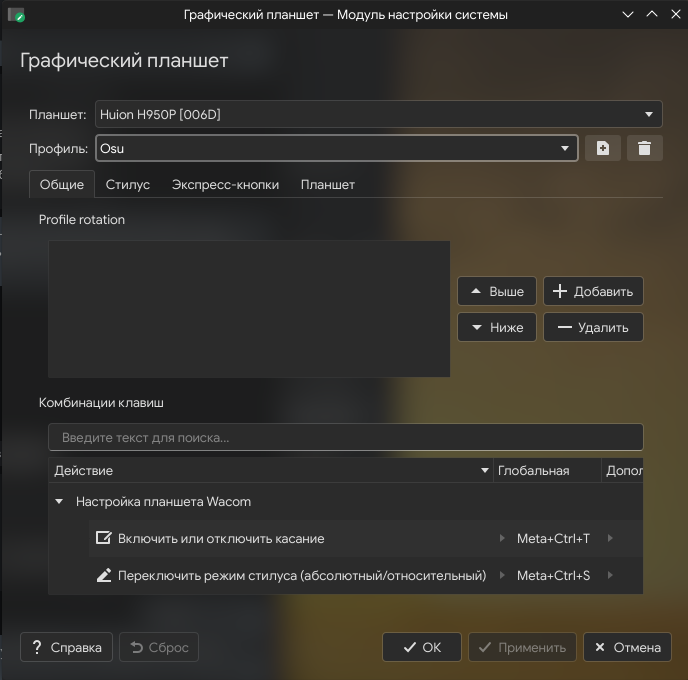Image resolution: width=688 pixels, height=680 pixels.
Task: Switch to the Общие tab
Action: [62, 184]
